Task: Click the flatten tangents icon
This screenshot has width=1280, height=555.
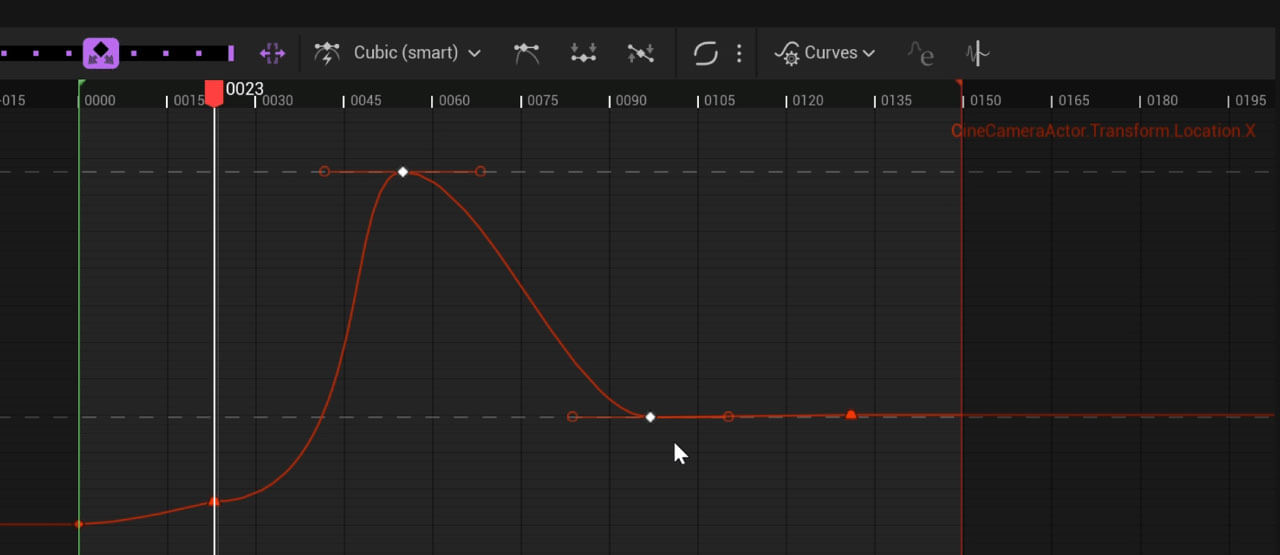Action: coord(583,53)
